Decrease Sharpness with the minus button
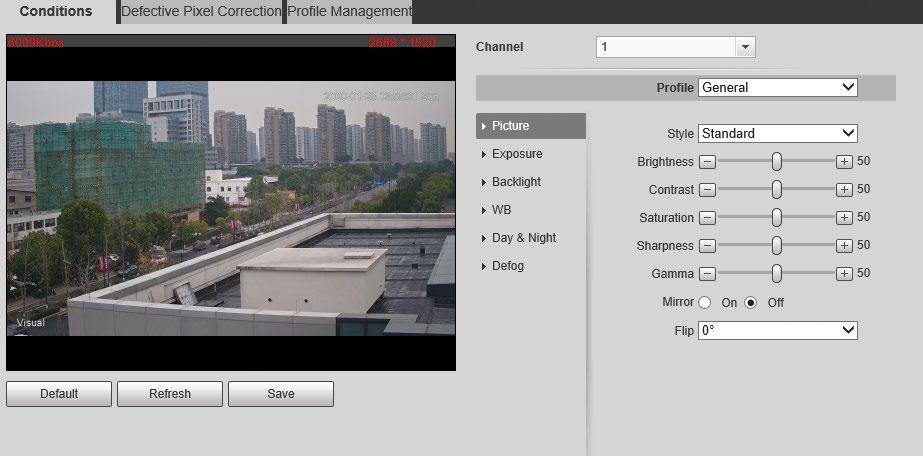The image size is (923, 456). pos(708,245)
